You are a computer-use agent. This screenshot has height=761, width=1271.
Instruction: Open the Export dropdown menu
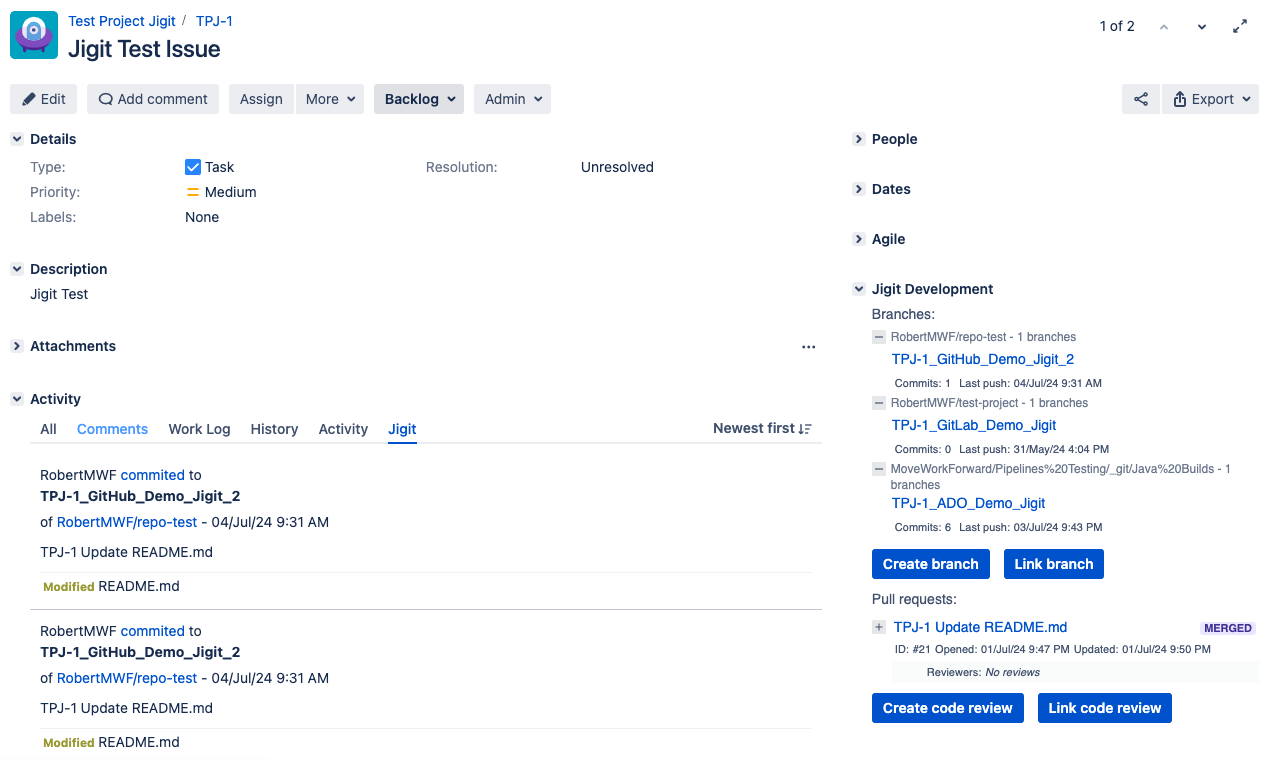1211,99
